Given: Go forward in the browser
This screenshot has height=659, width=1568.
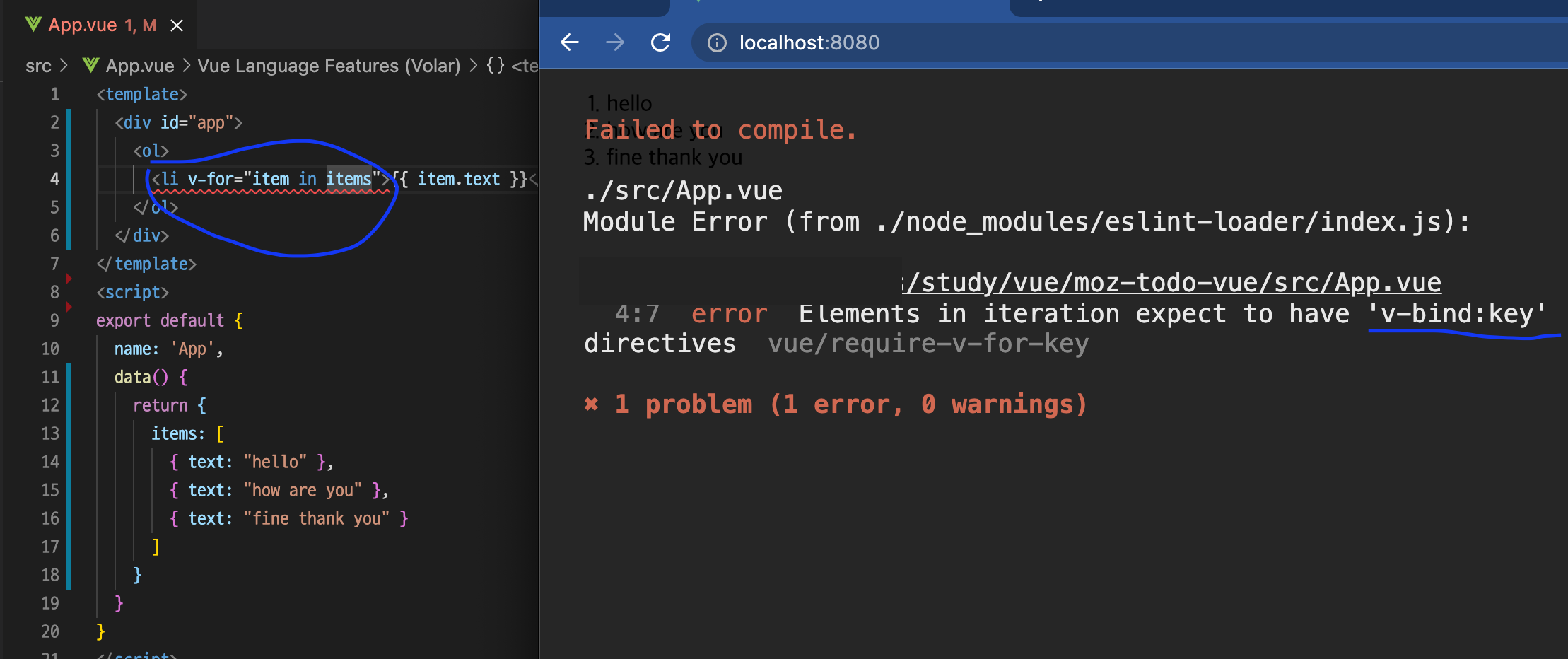Looking at the screenshot, I should (x=615, y=42).
